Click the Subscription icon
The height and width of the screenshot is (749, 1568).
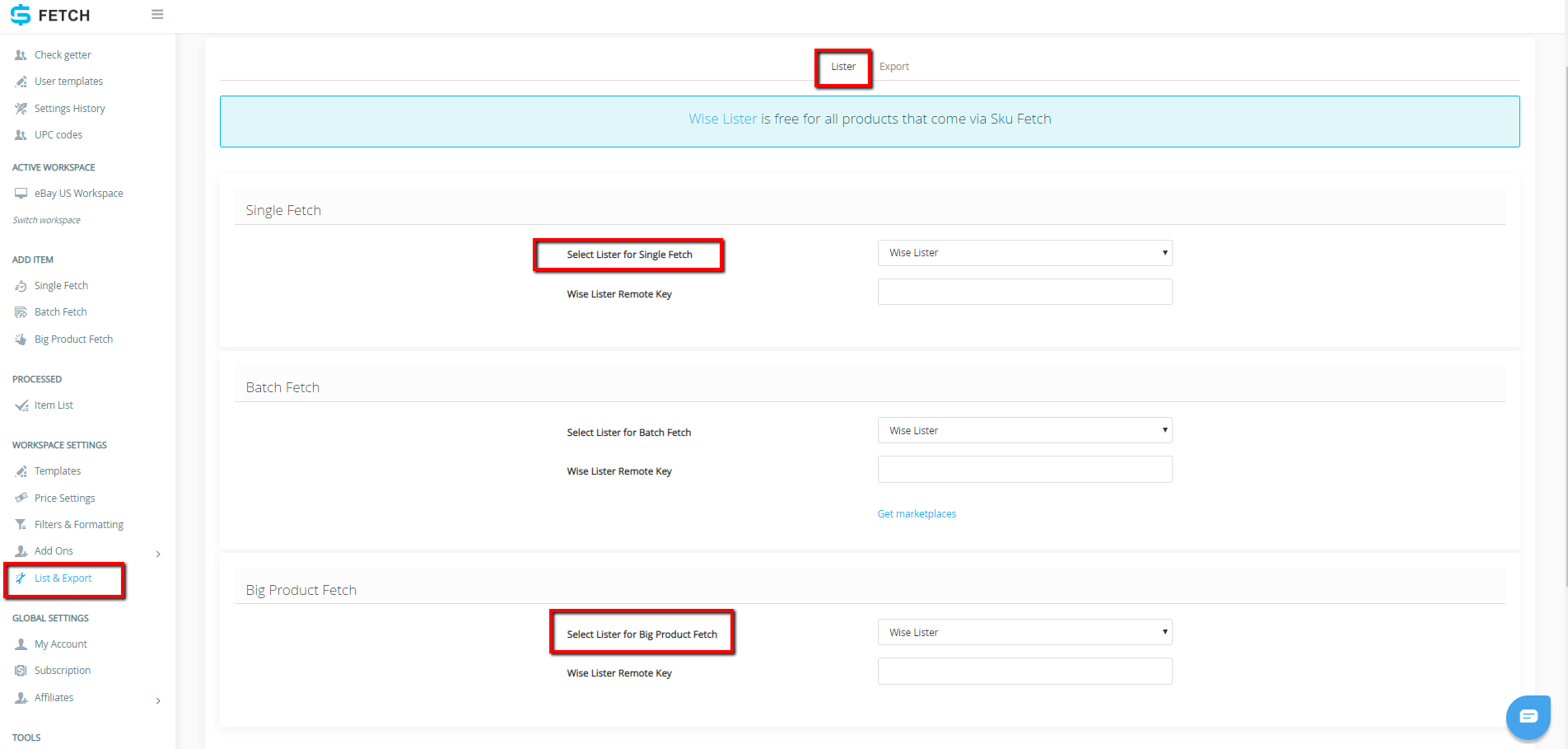click(21, 671)
